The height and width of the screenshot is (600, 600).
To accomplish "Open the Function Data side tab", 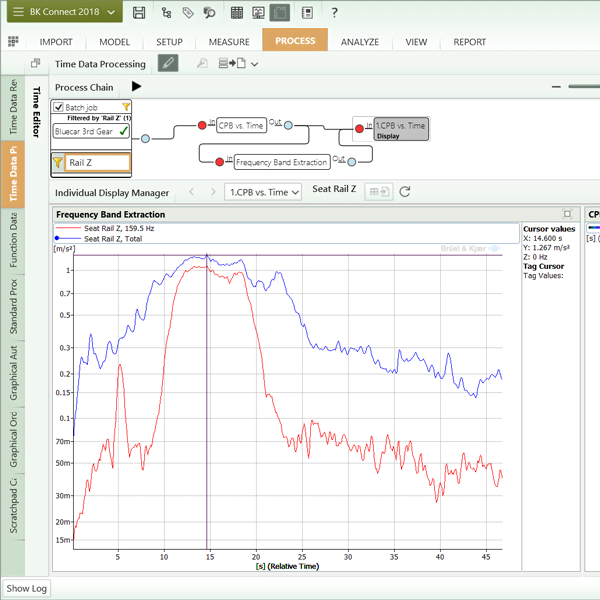I will [x=14, y=241].
